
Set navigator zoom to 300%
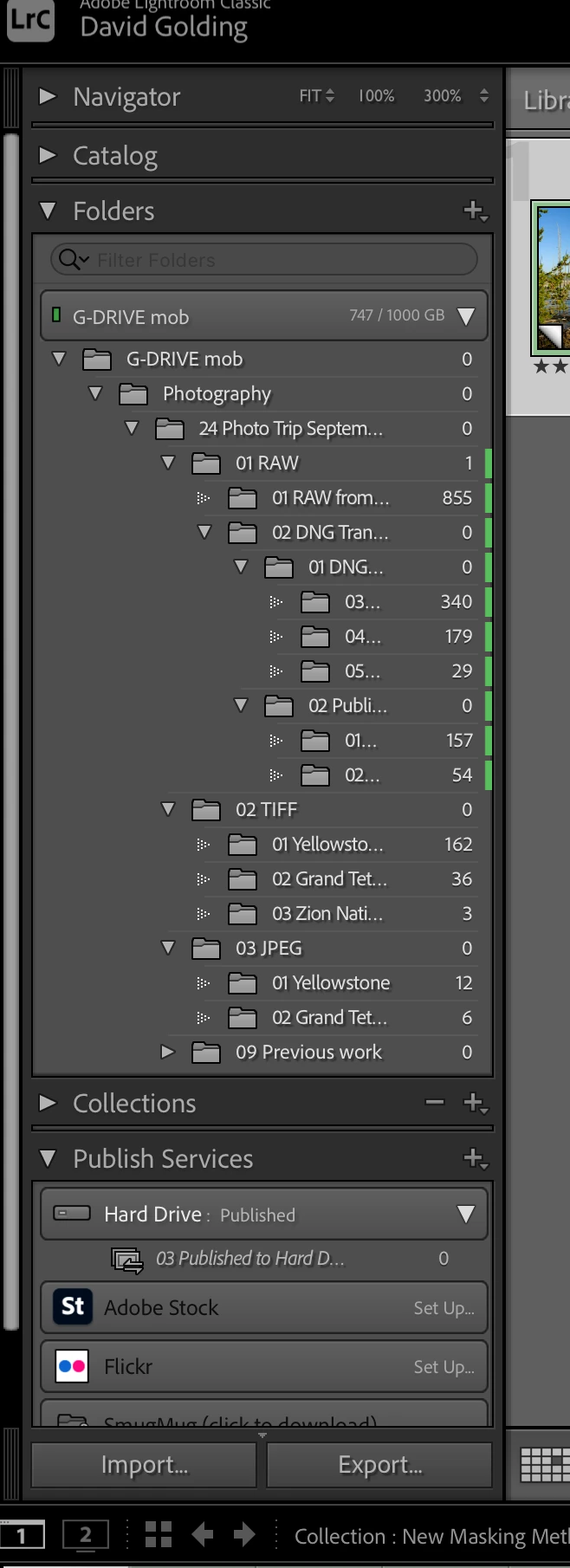click(x=442, y=96)
